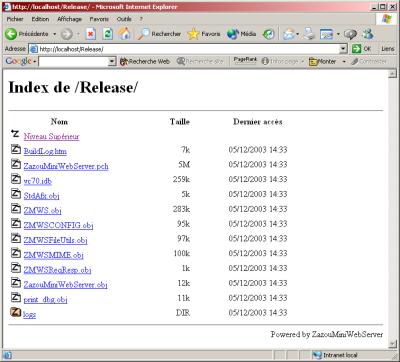The width and height of the screenshot is (400, 362).
Task: Expand Google search box dropdown
Action: (x=112, y=61)
